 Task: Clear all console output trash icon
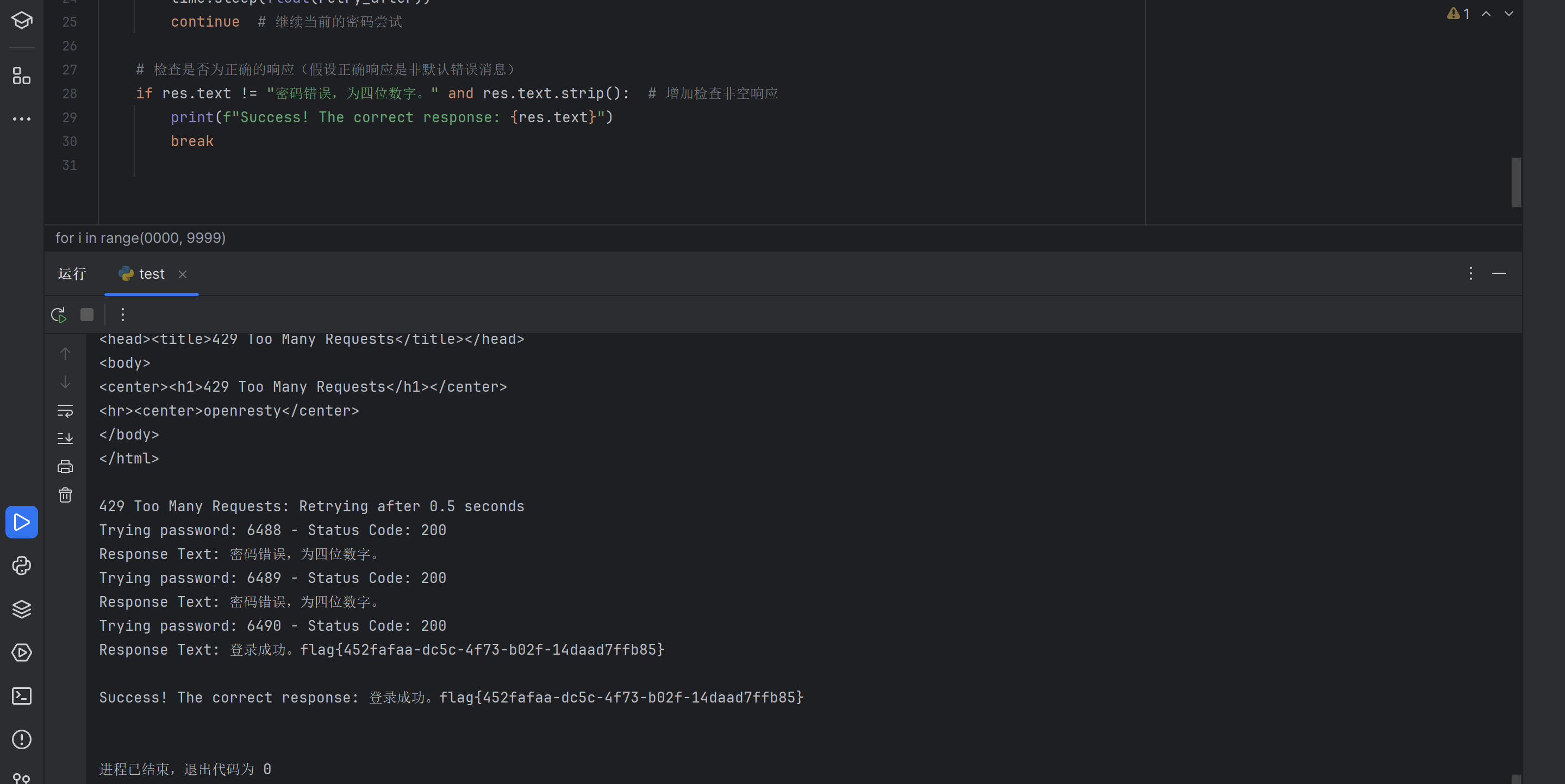pos(65,496)
